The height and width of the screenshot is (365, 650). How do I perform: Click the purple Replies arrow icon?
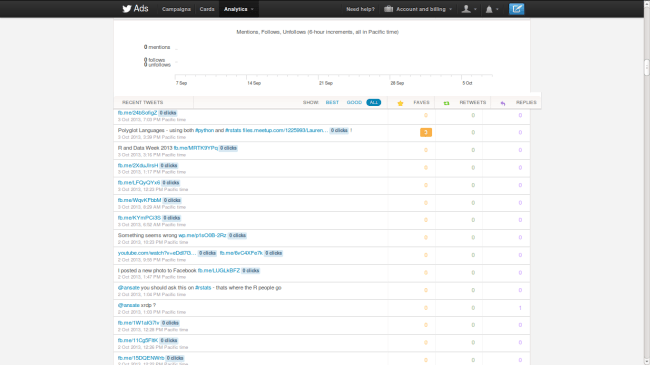tap(503, 103)
